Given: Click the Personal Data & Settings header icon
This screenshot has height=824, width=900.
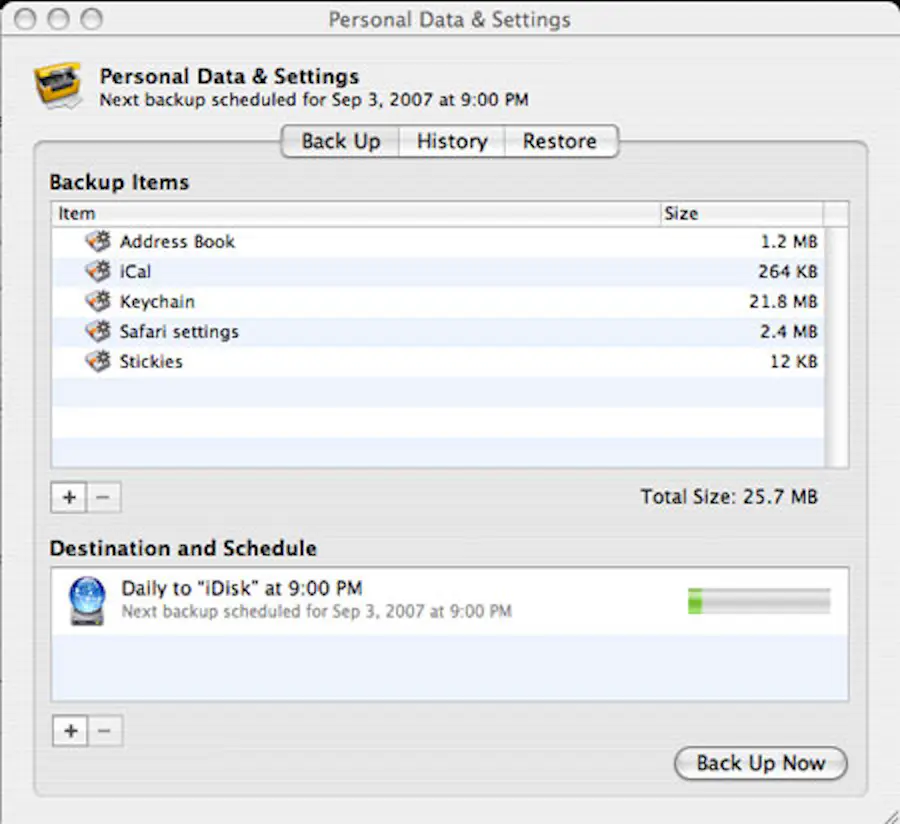Looking at the screenshot, I should pos(57,84).
